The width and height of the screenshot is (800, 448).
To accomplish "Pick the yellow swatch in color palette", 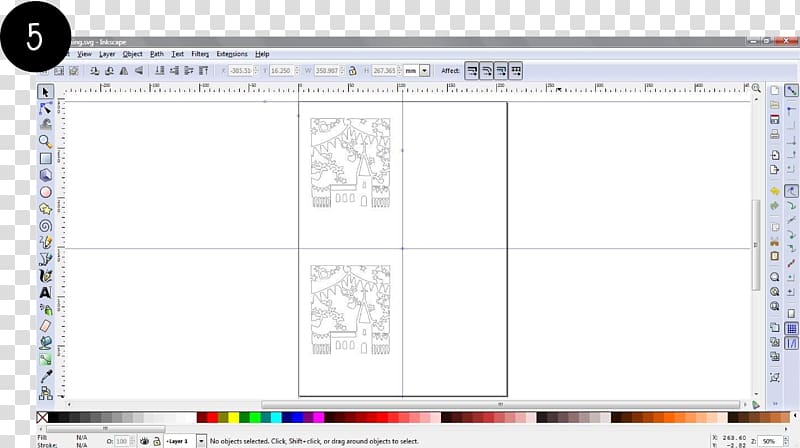I will (x=234, y=417).
